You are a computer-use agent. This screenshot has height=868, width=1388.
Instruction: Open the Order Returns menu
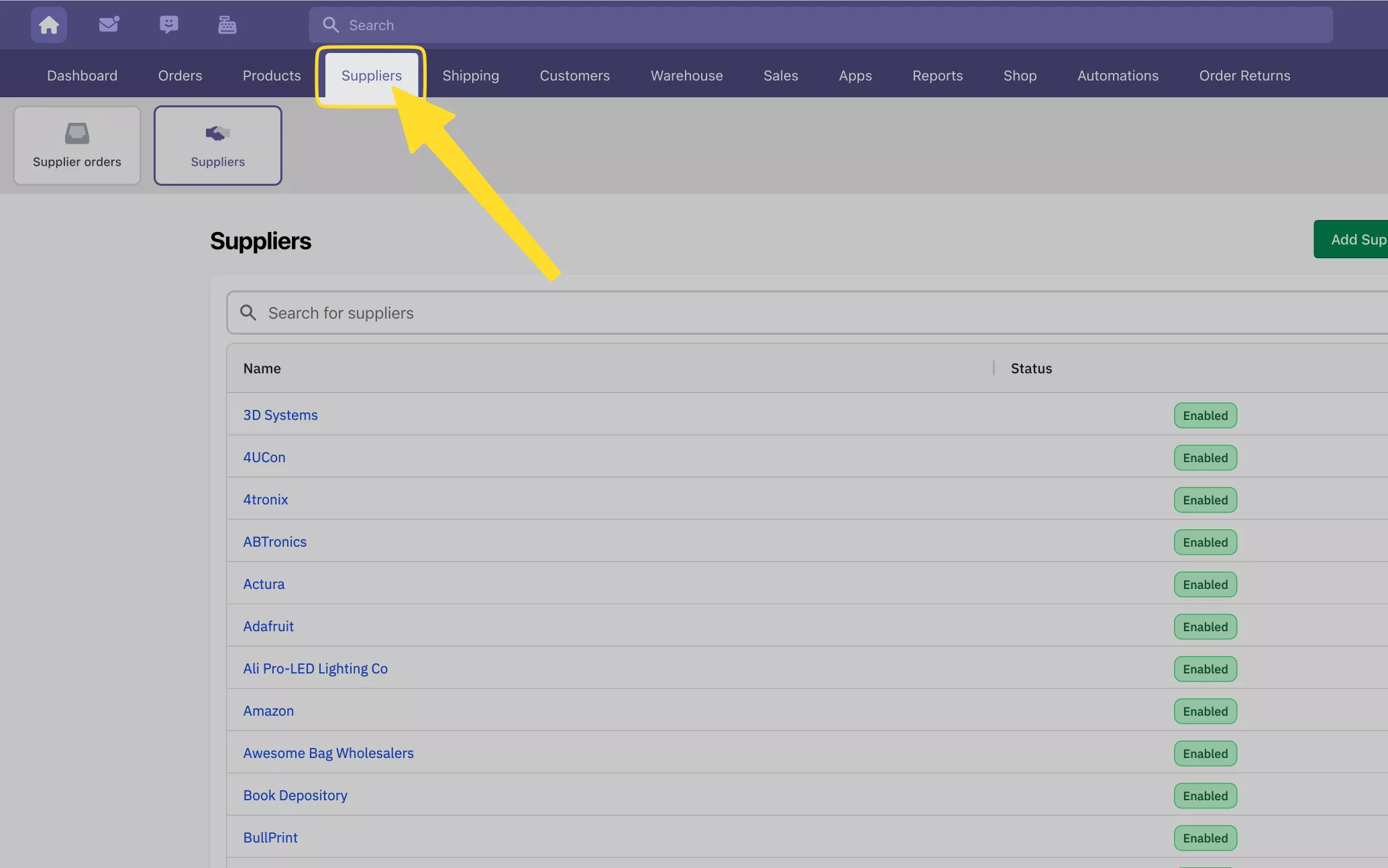pos(1244,76)
